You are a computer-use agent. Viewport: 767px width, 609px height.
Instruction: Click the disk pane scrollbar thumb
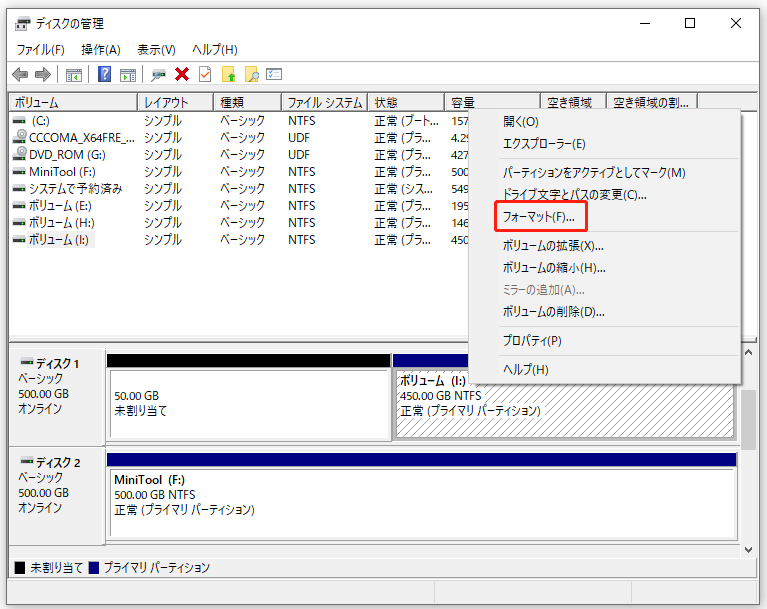748,420
